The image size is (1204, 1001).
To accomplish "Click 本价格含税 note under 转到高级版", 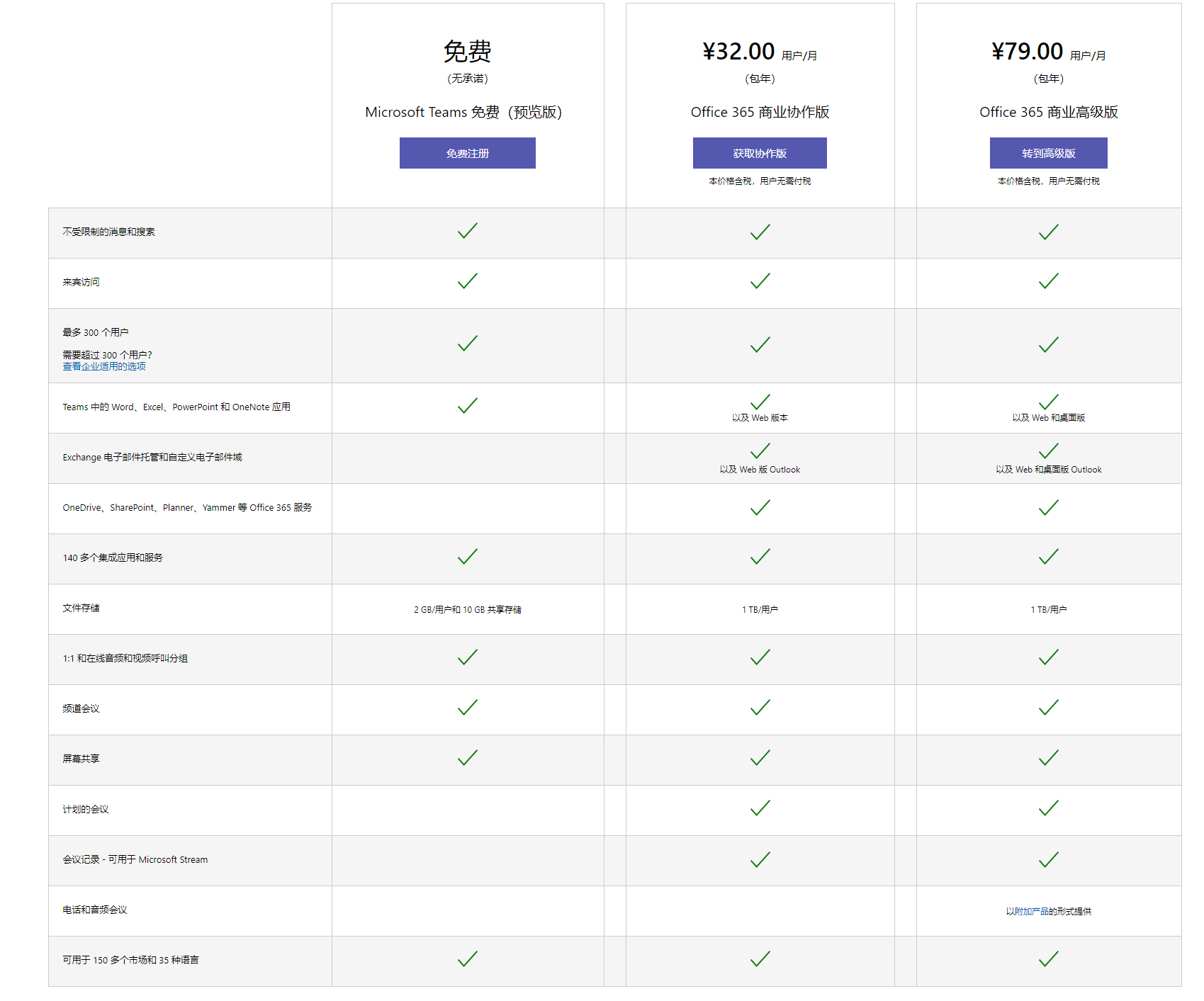I will pyautogui.click(x=1048, y=181).
